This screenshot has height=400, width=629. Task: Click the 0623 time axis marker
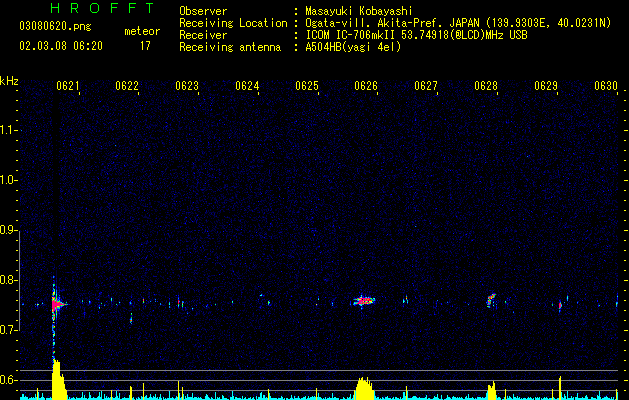click(187, 86)
